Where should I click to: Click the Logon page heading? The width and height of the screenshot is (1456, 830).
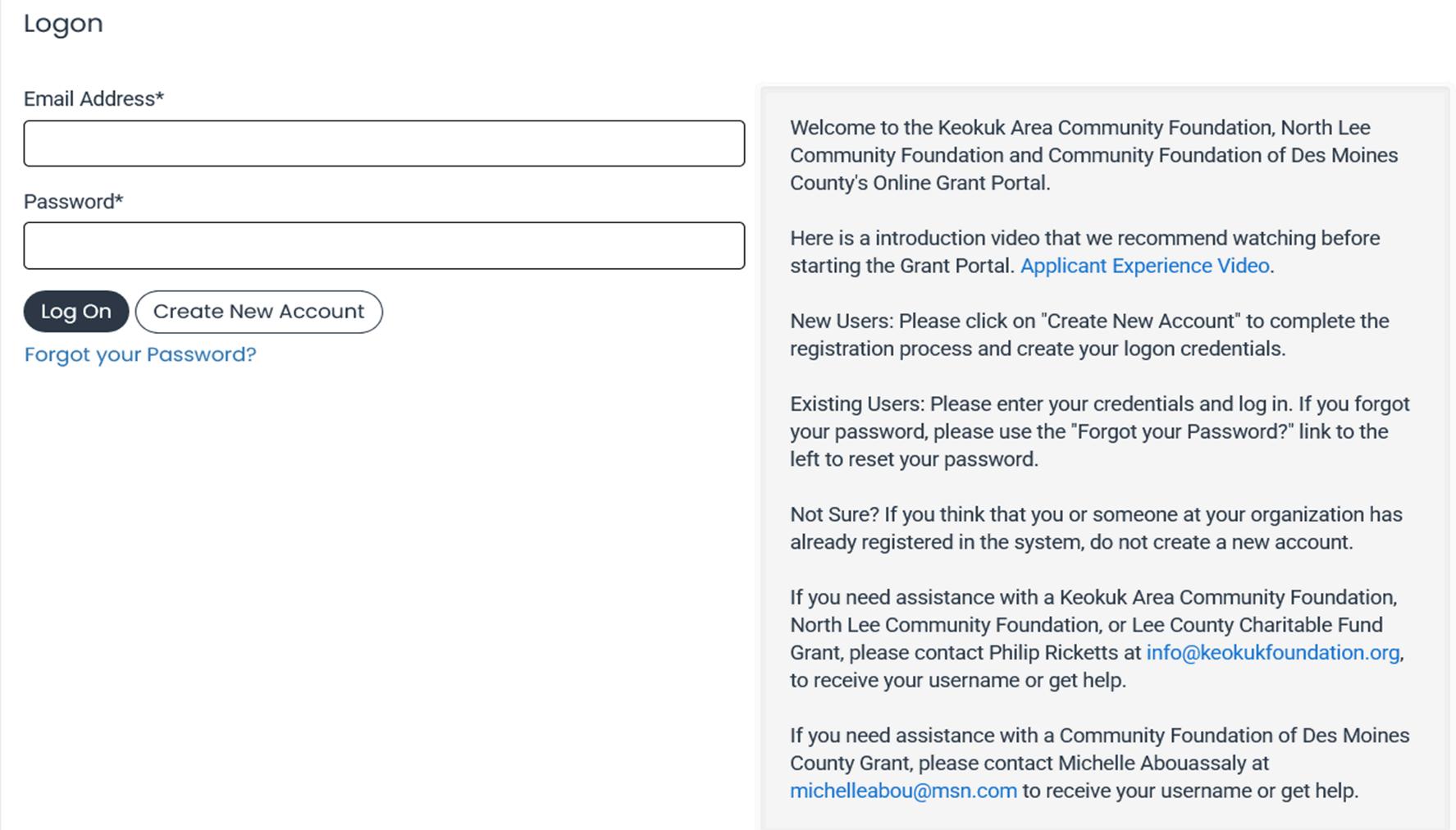tap(63, 24)
